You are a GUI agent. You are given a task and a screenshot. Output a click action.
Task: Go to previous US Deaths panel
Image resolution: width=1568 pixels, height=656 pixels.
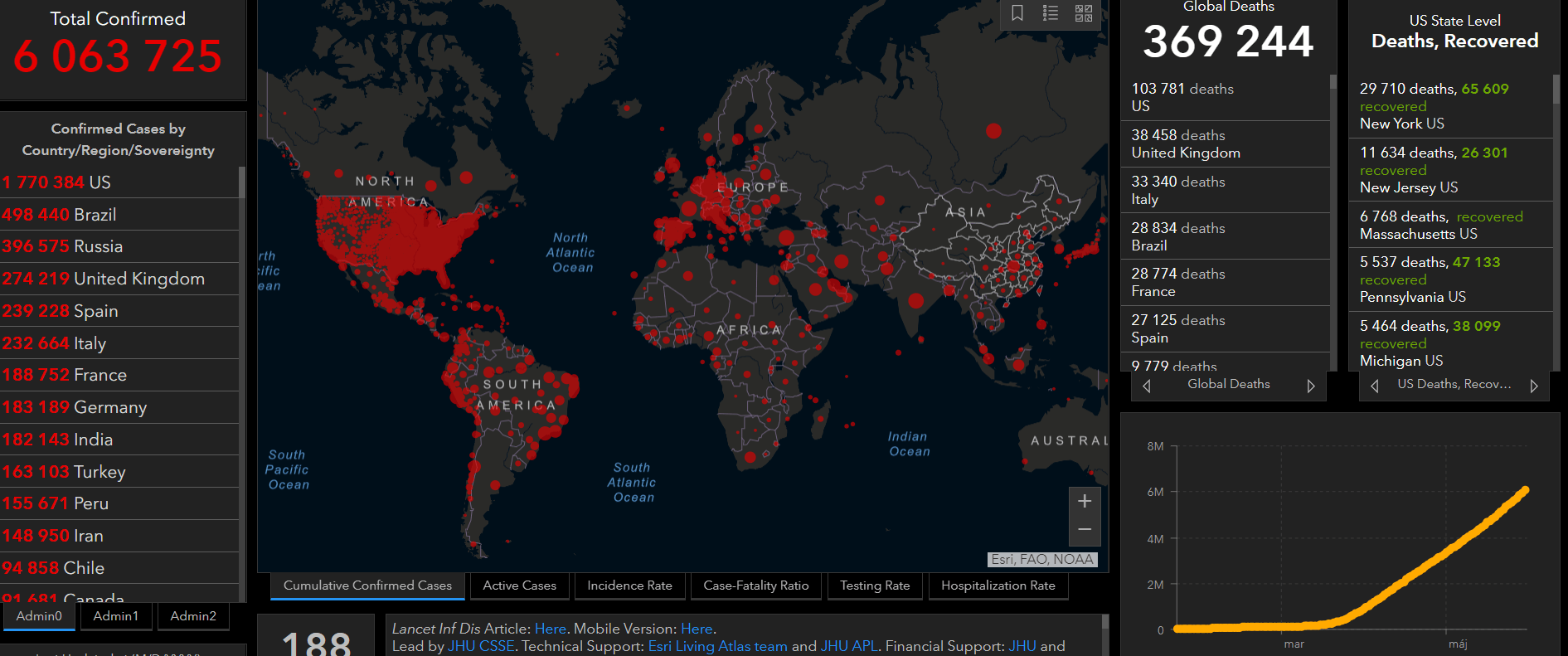tap(1375, 386)
